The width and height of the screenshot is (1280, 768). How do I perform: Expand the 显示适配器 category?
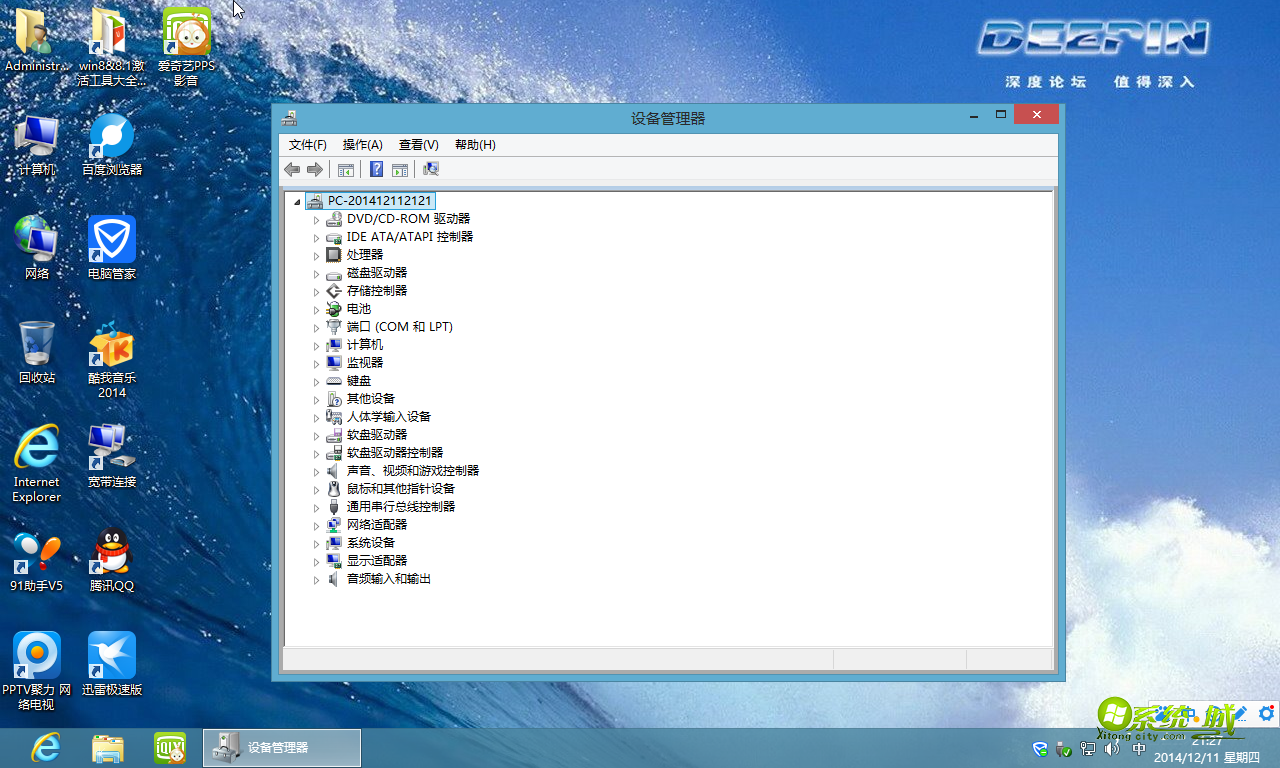tap(317, 560)
